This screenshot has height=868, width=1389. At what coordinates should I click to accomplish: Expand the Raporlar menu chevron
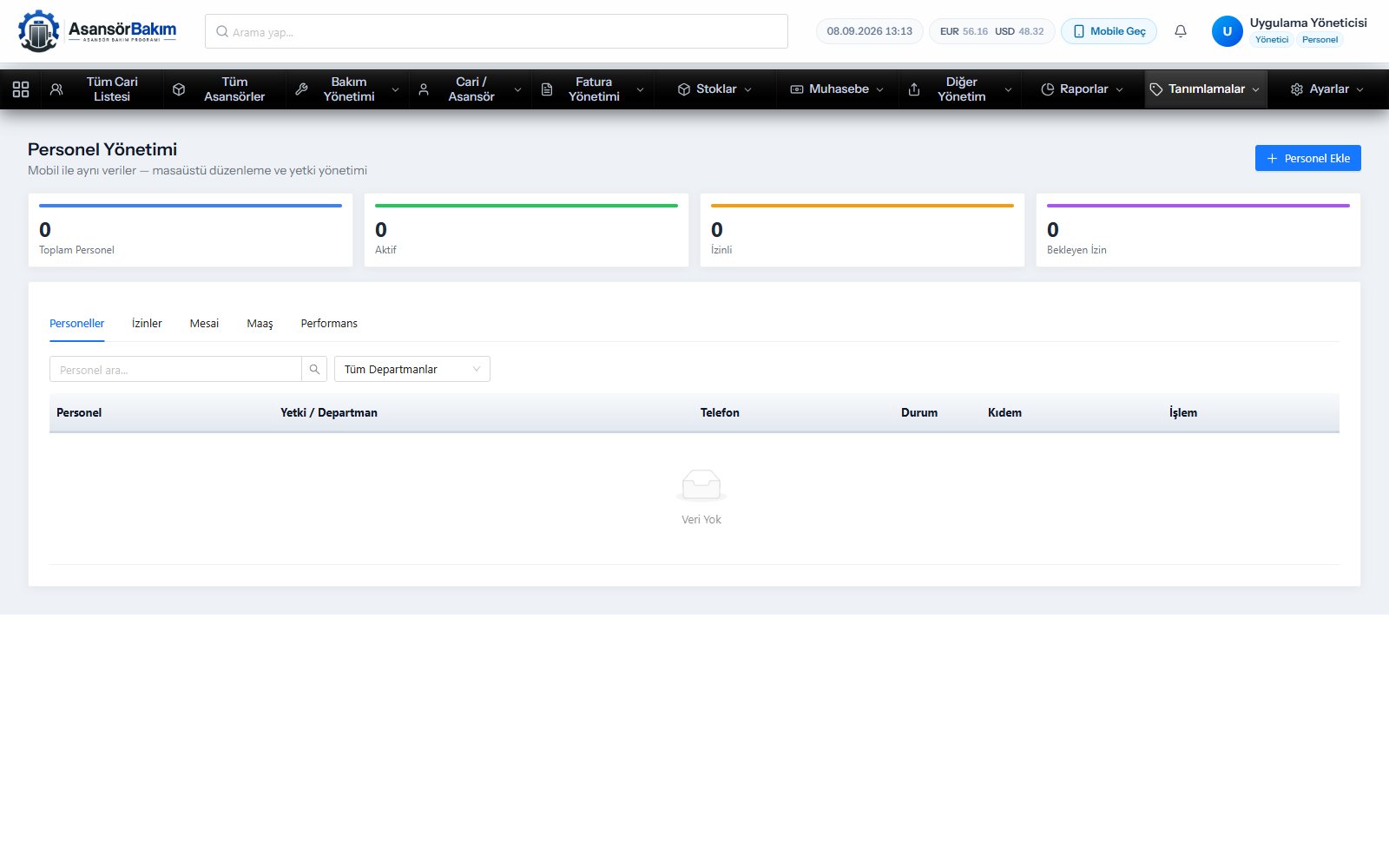pyautogui.click(x=1120, y=89)
